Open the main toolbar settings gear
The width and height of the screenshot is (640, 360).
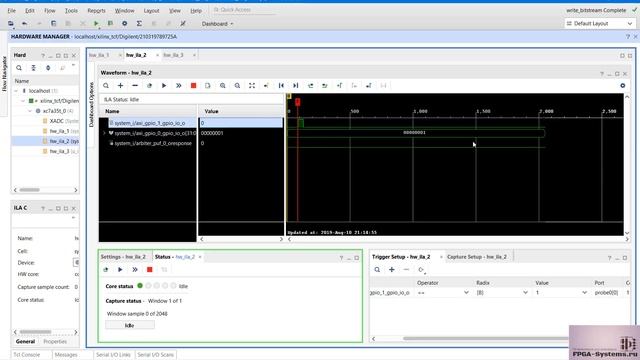[124, 24]
